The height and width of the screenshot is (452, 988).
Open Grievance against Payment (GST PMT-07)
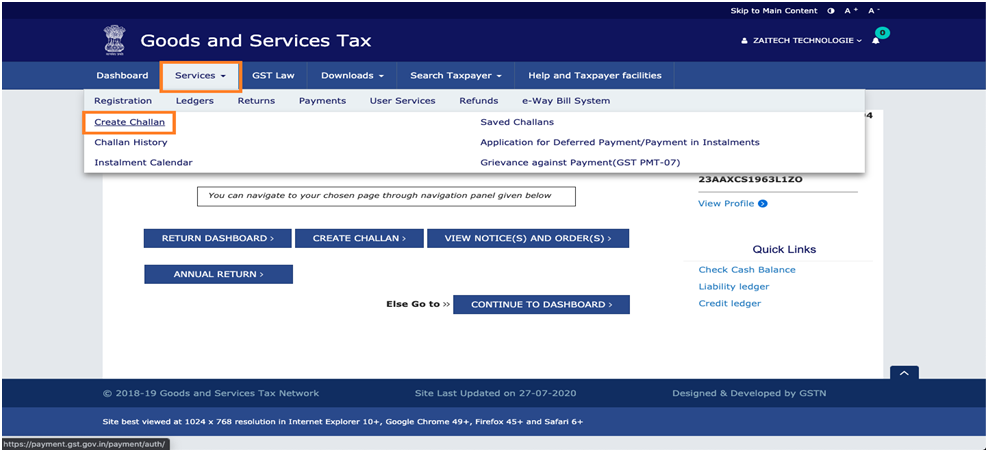click(580, 163)
